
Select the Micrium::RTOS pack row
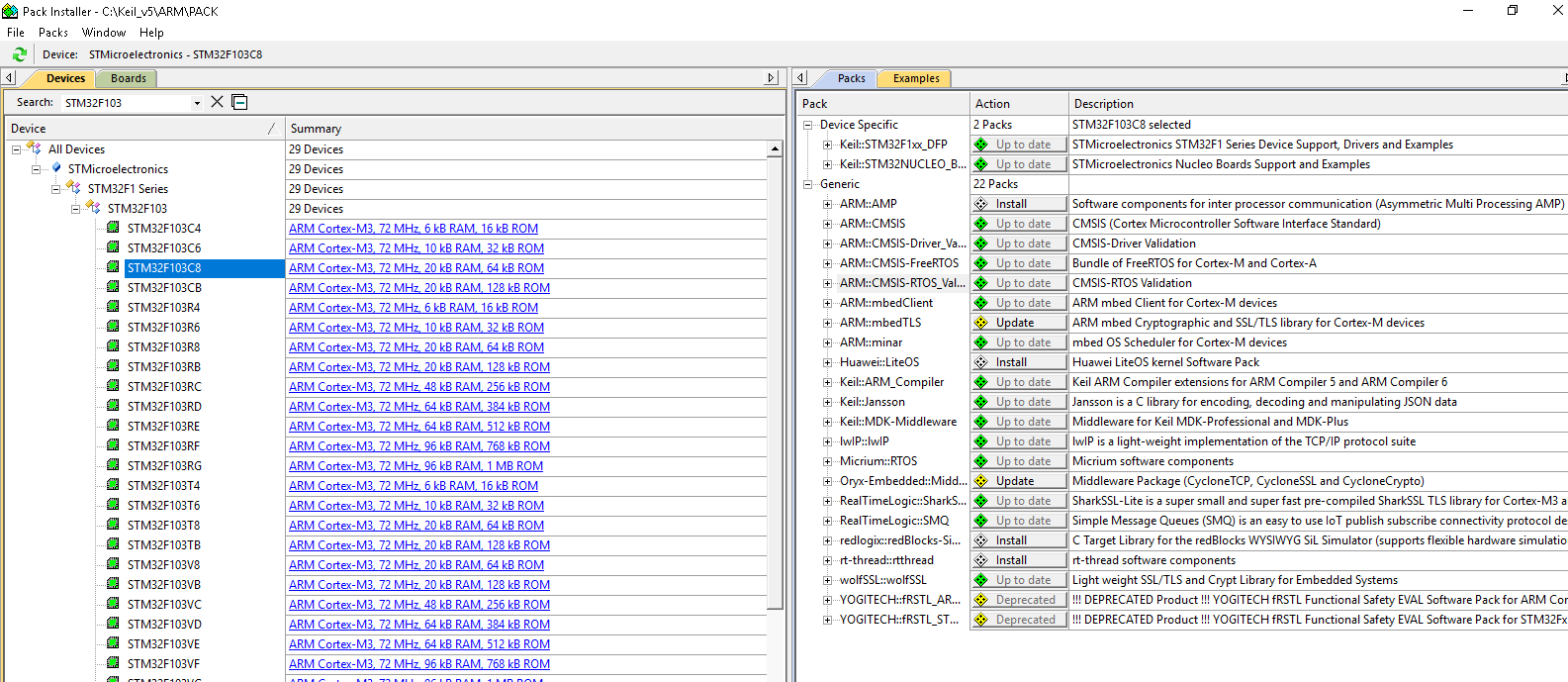878,461
